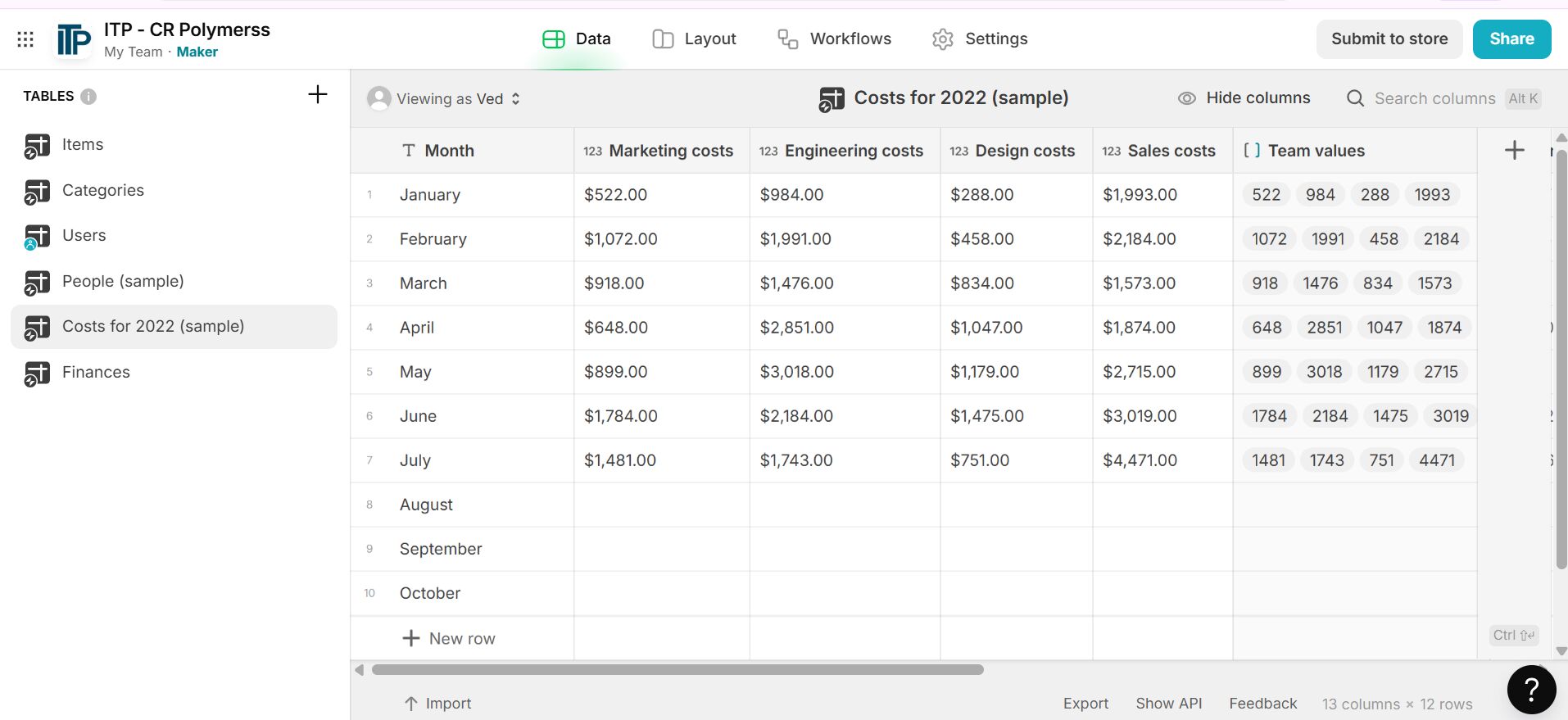This screenshot has height=720, width=1568.
Task: Click the Search columns input field
Action: click(1434, 98)
